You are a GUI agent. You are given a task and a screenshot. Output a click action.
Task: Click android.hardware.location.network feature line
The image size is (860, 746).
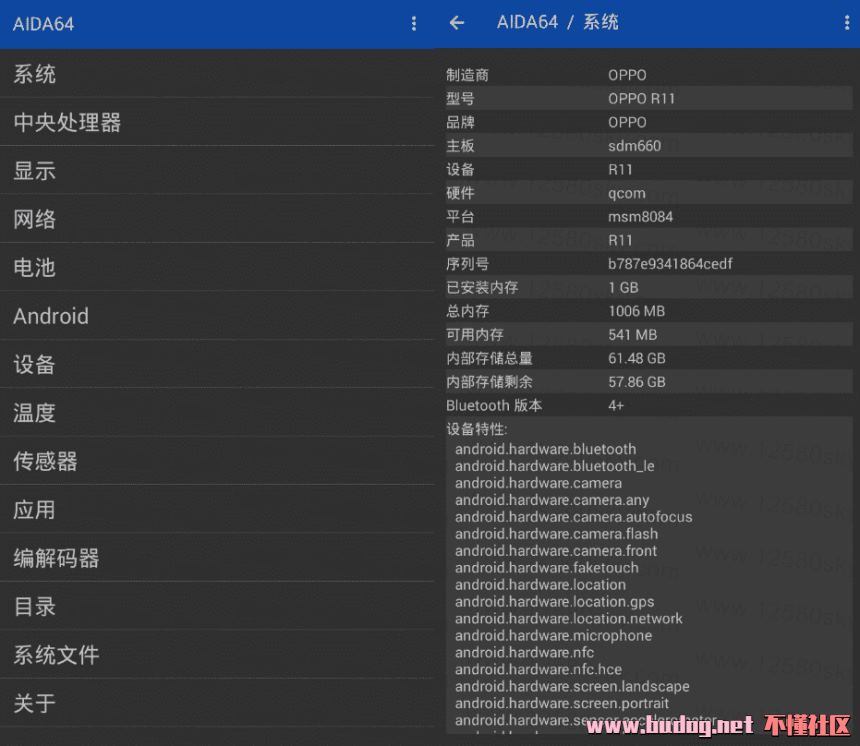(569, 618)
